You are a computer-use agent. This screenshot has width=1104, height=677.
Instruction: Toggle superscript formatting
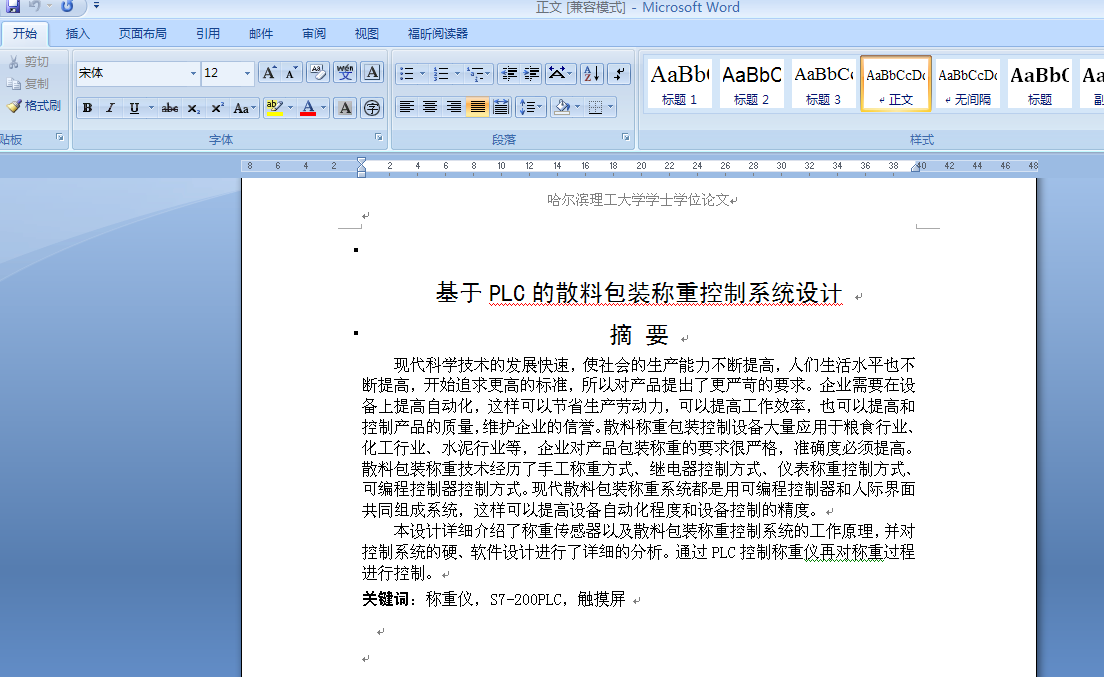pos(218,108)
